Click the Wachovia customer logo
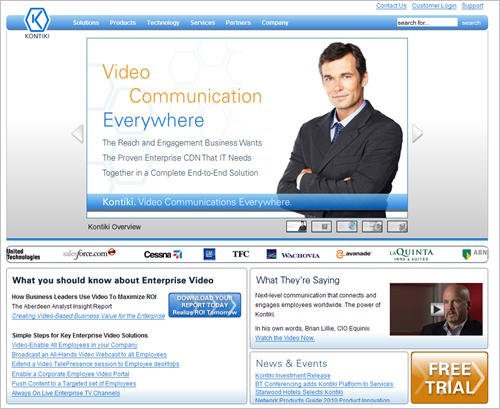The width and height of the screenshot is (500, 409). tap(293, 255)
